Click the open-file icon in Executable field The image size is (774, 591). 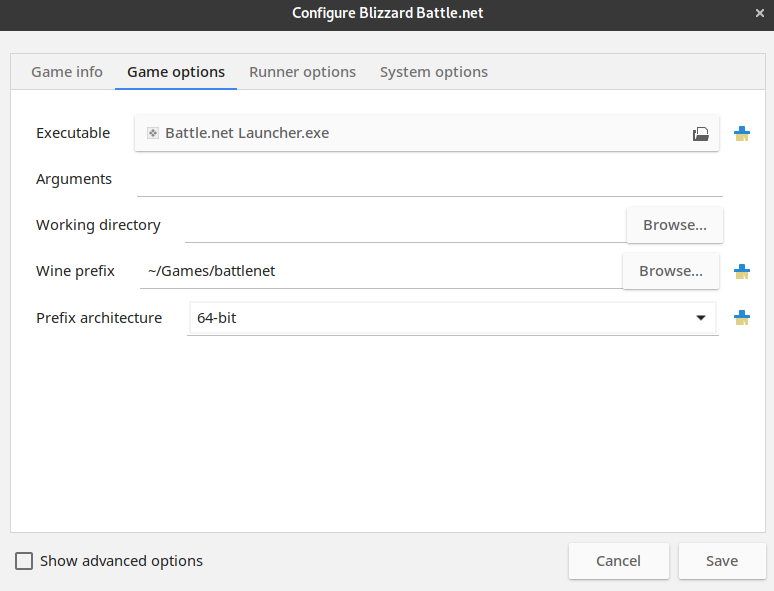(700, 133)
